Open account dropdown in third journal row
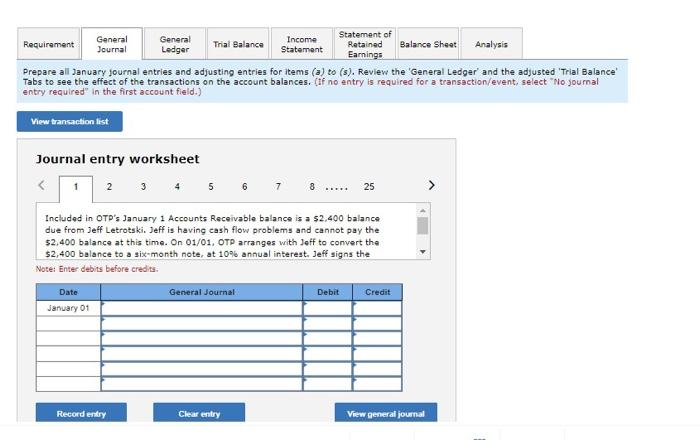The height and width of the screenshot is (440, 700). (x=202, y=339)
